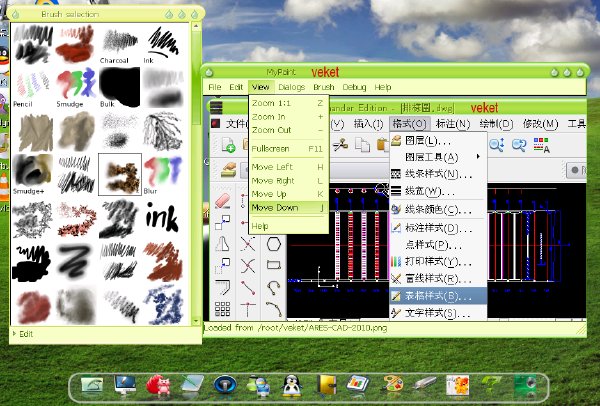The image size is (600, 406).
Task: Select Move Right in View menu
Action: pyautogui.click(x=288, y=181)
